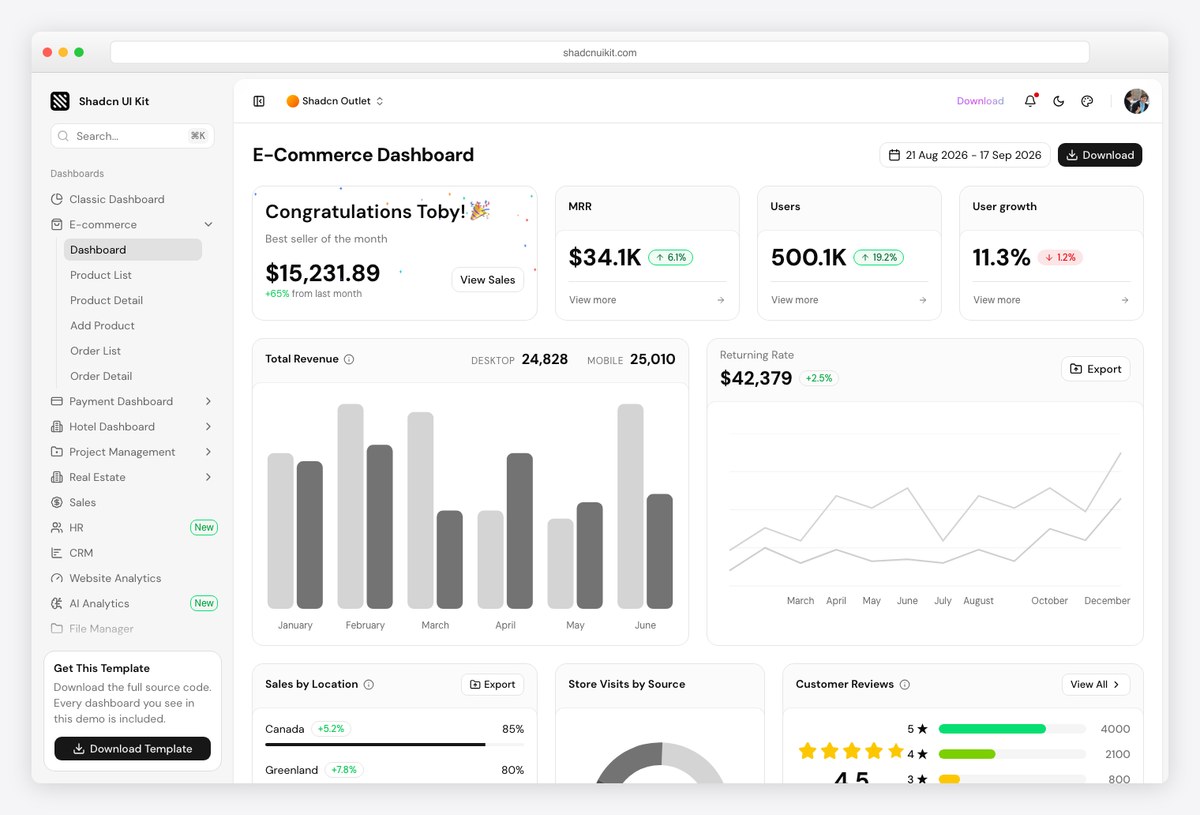Click Classic Dashboard pie icon
1200x815 pixels.
(57, 199)
